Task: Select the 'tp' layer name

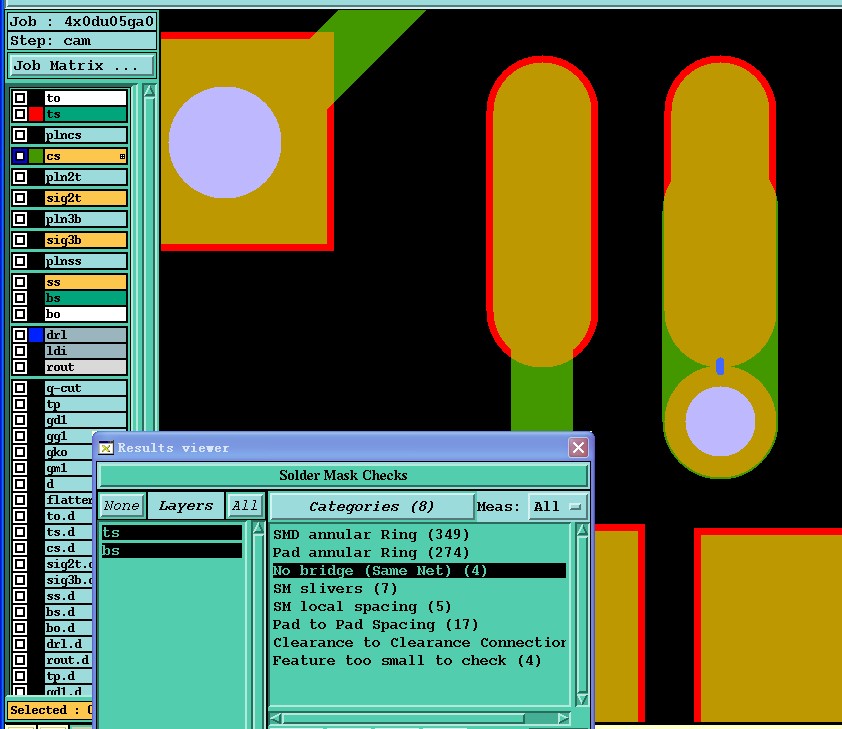Action: [x=86, y=404]
